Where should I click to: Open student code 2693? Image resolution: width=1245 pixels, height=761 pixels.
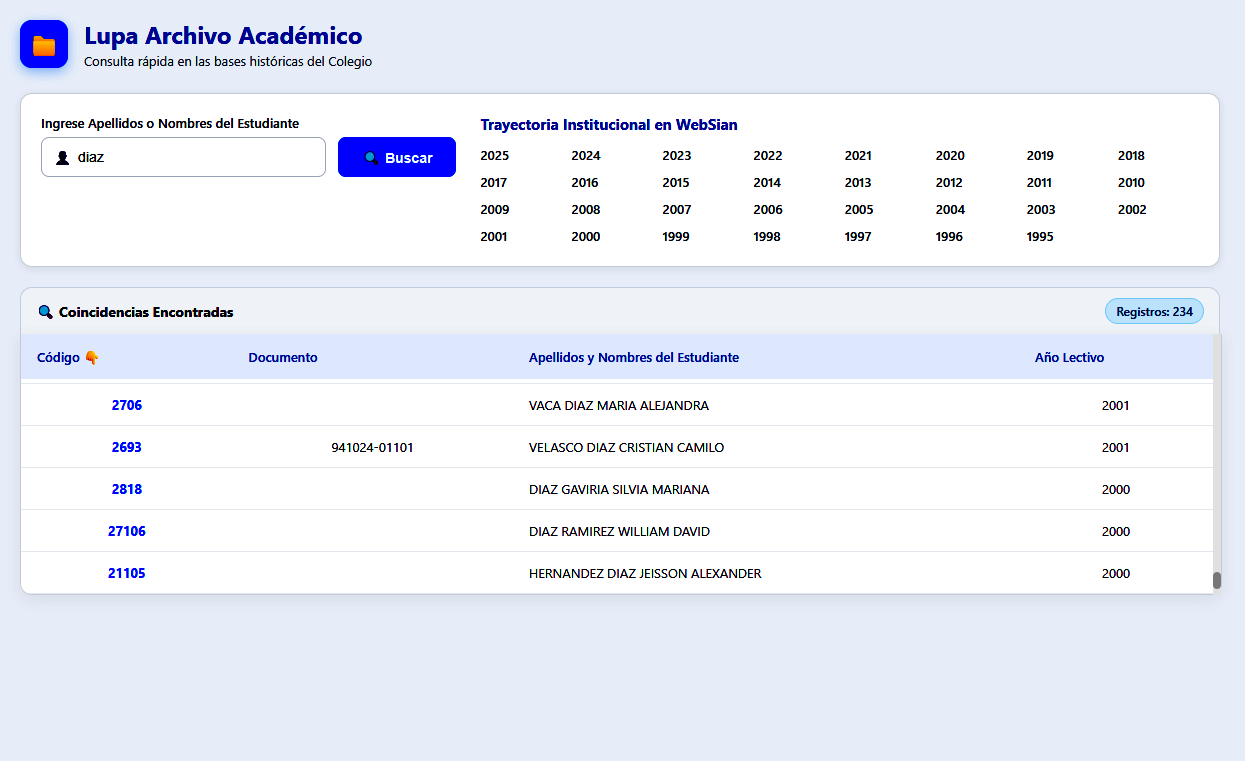127,448
